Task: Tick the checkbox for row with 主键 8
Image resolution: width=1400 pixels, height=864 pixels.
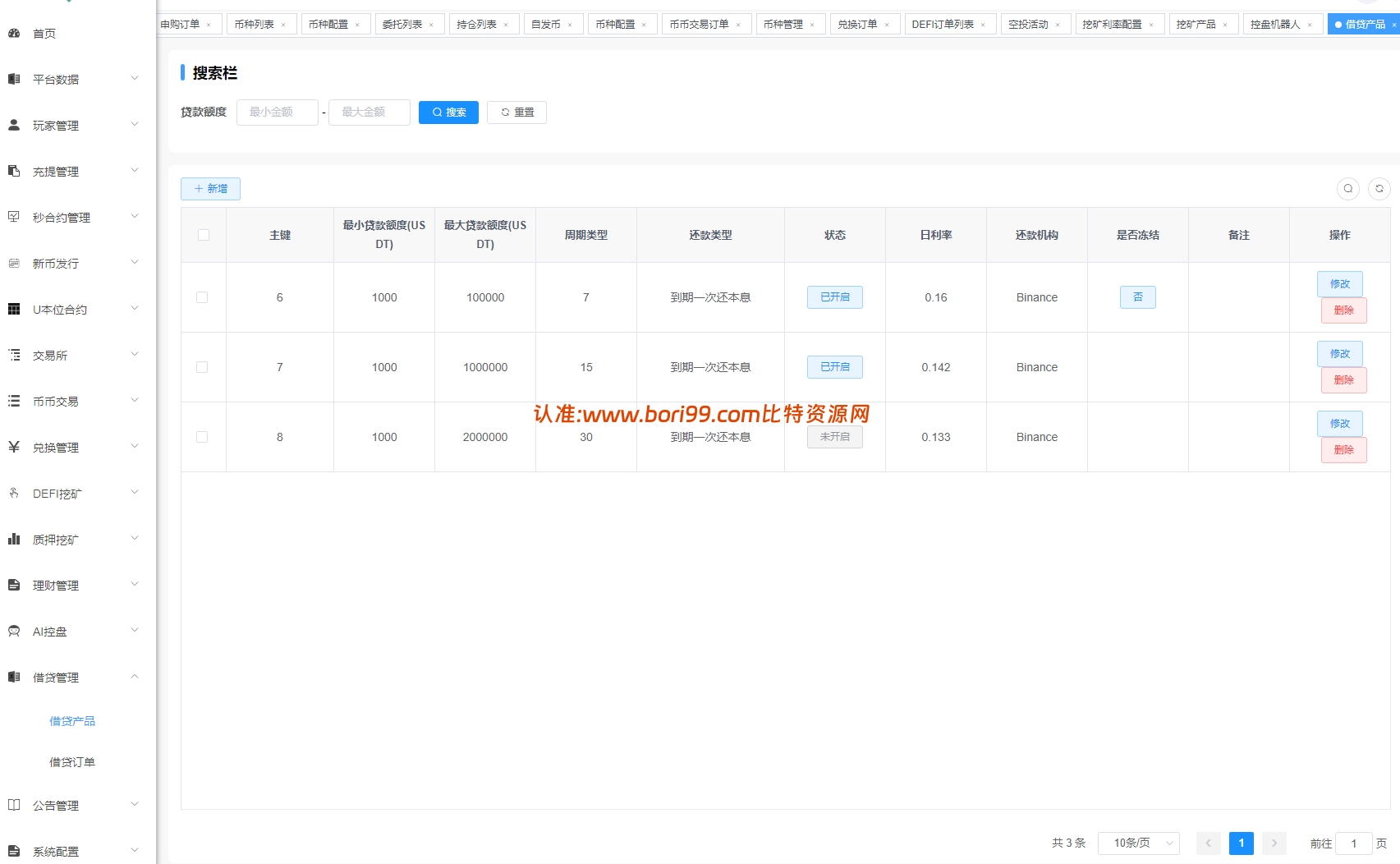Action: (202, 437)
